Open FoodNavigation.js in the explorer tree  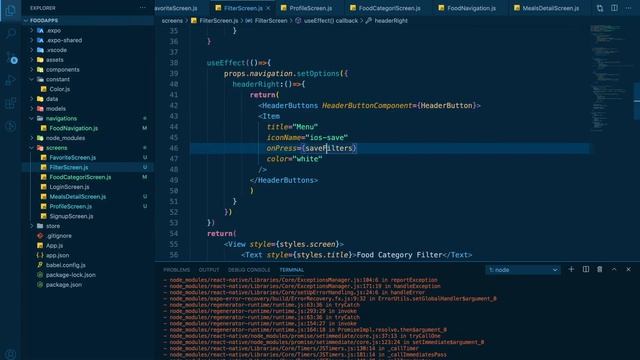click(87, 129)
